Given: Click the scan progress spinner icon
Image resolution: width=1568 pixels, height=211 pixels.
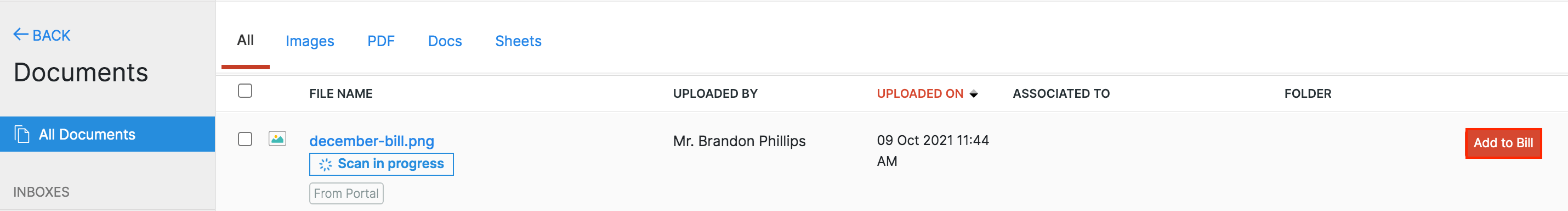Looking at the screenshot, I should 326,164.
